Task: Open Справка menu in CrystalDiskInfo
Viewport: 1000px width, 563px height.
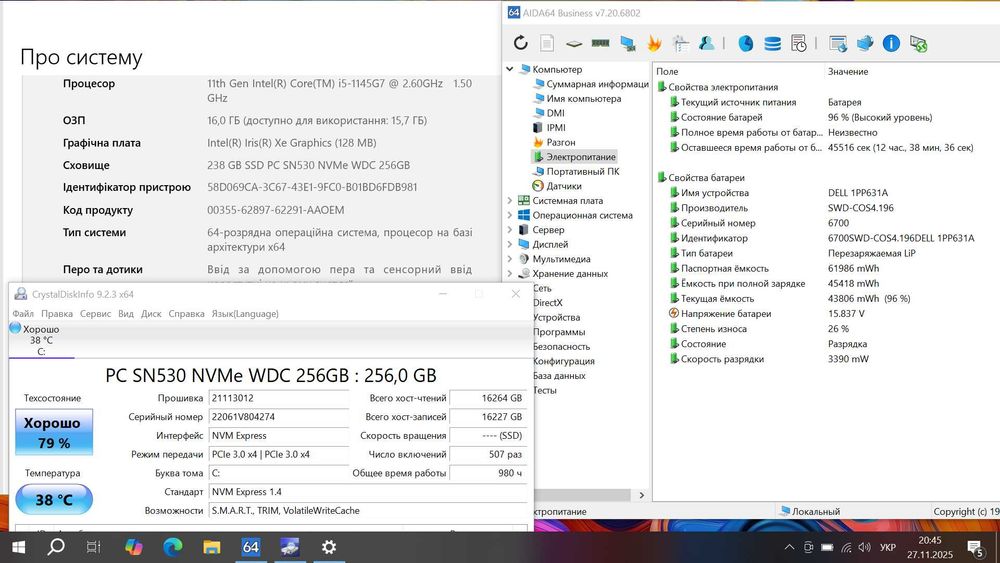Action: (x=186, y=314)
